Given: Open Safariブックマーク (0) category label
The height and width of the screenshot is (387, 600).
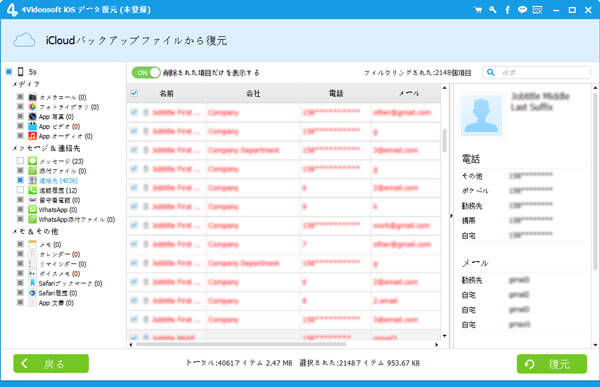Looking at the screenshot, I should (70, 283).
